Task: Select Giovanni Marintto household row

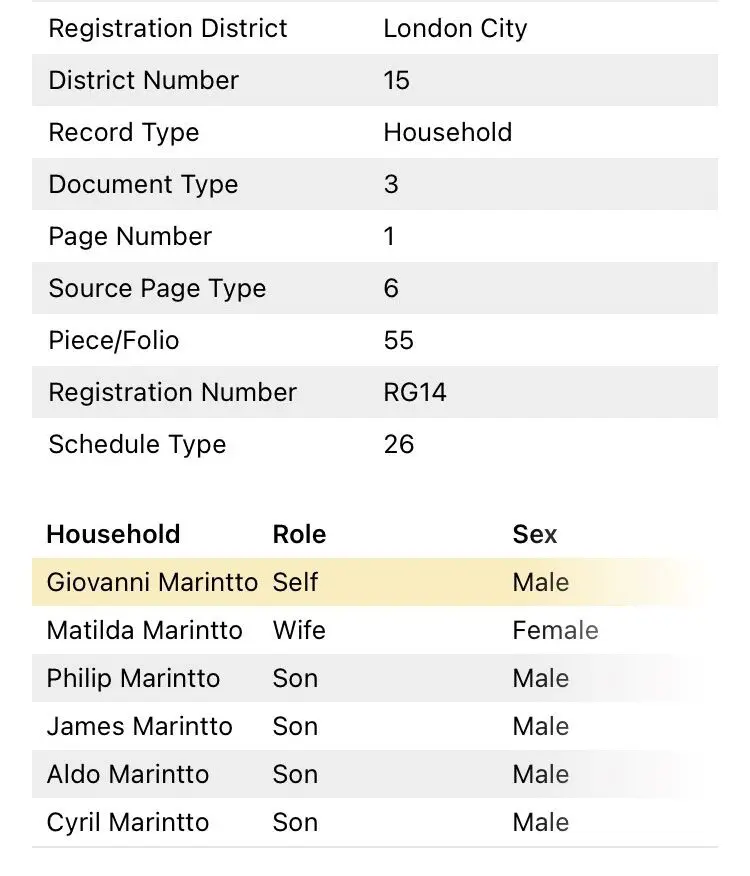Action: pos(374,582)
